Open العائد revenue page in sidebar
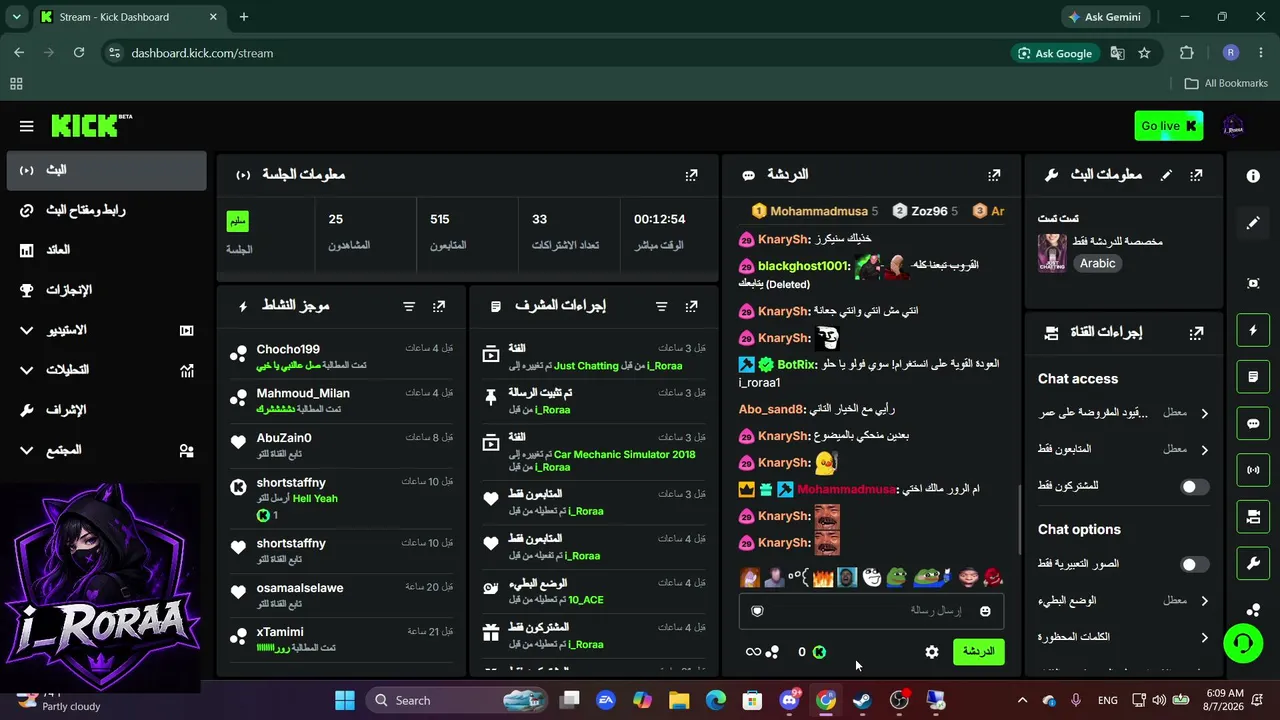This screenshot has width=1280, height=720. point(106,250)
